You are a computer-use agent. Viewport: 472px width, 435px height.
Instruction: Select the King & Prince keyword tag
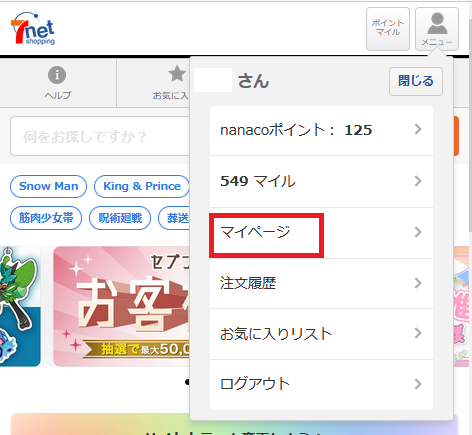pos(142,186)
